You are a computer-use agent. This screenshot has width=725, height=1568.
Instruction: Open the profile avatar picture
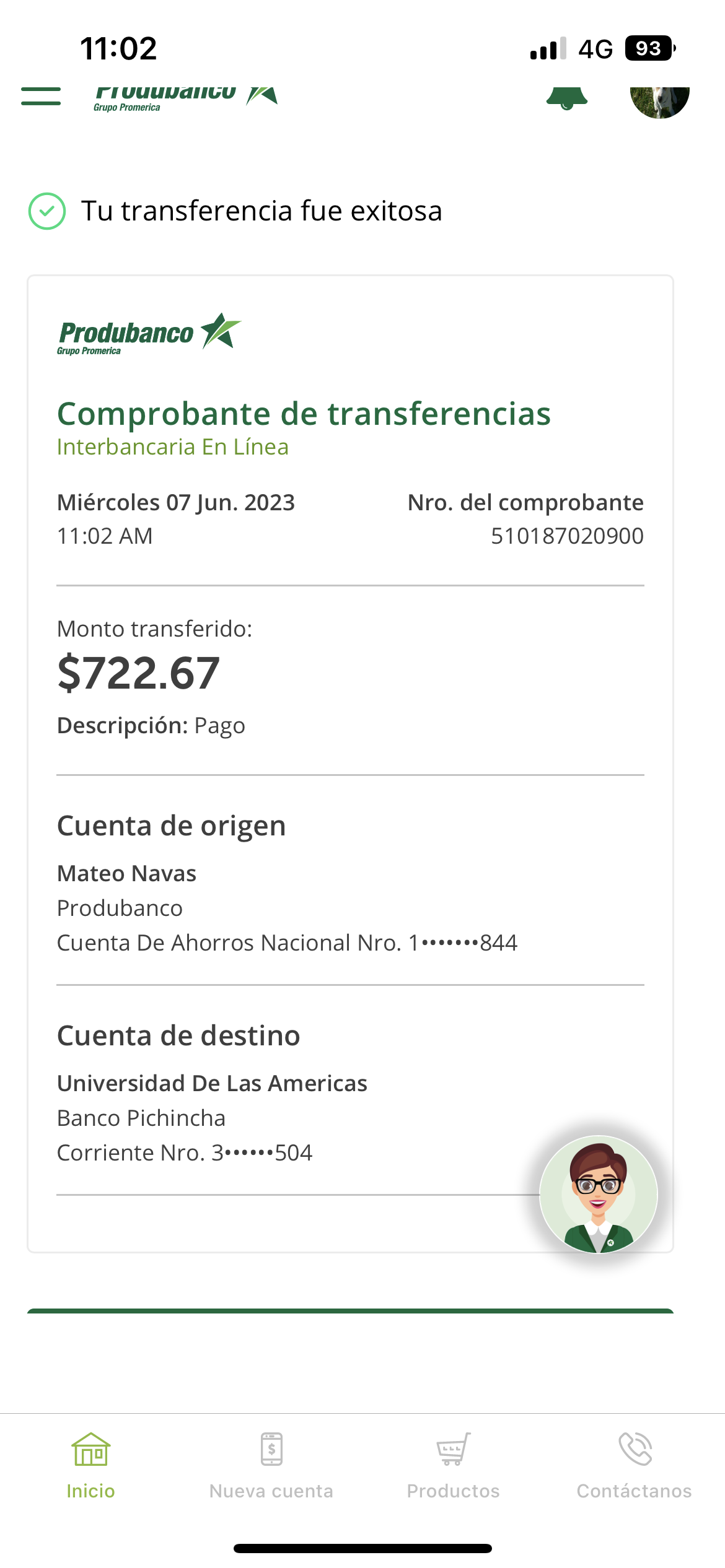coord(659,100)
